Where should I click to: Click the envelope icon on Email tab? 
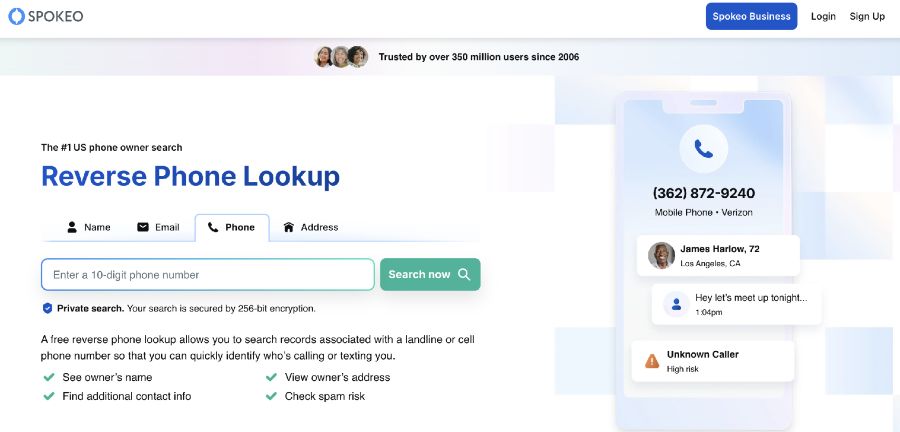click(x=143, y=227)
